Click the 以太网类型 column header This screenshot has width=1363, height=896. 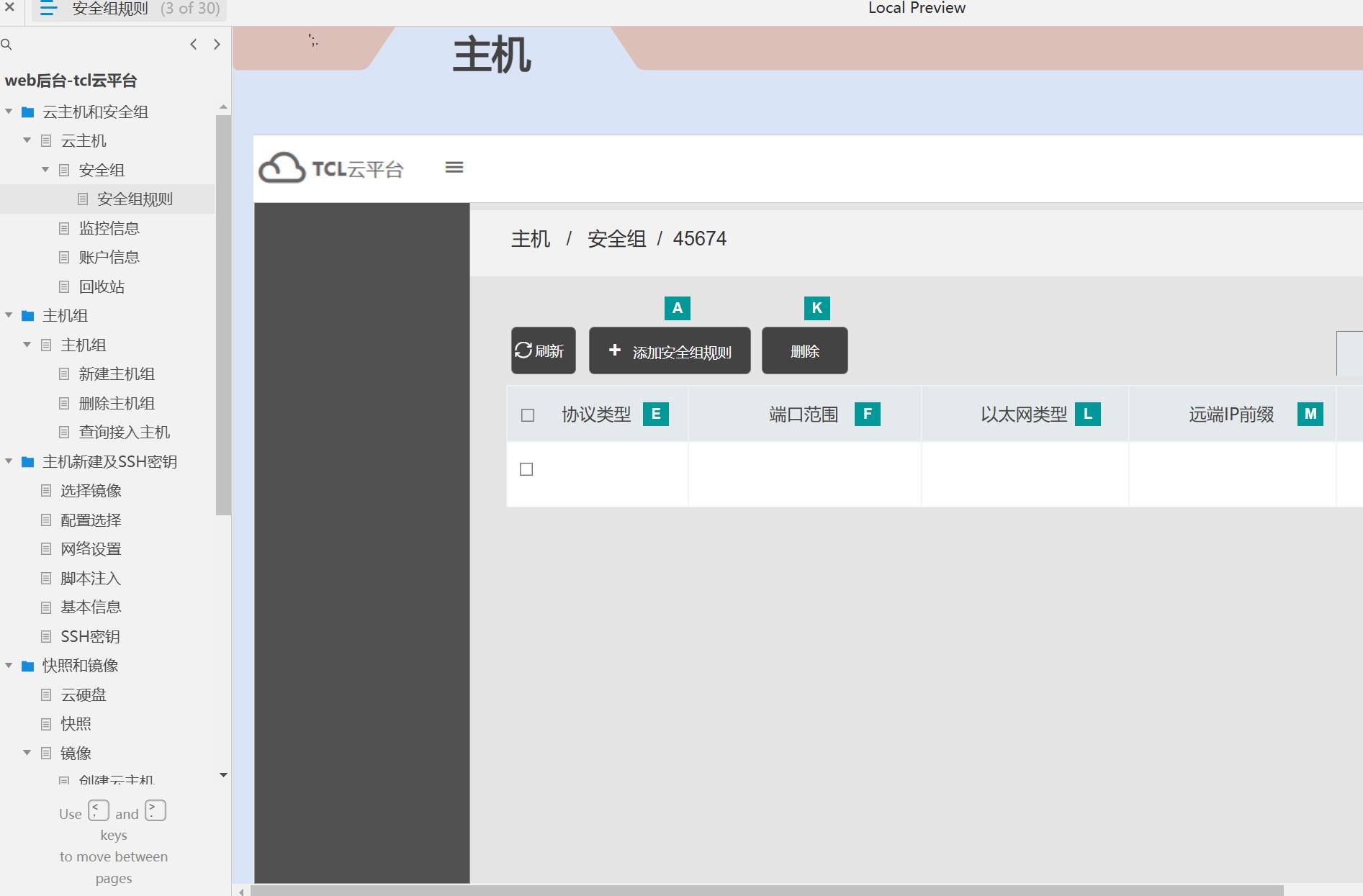1024,415
